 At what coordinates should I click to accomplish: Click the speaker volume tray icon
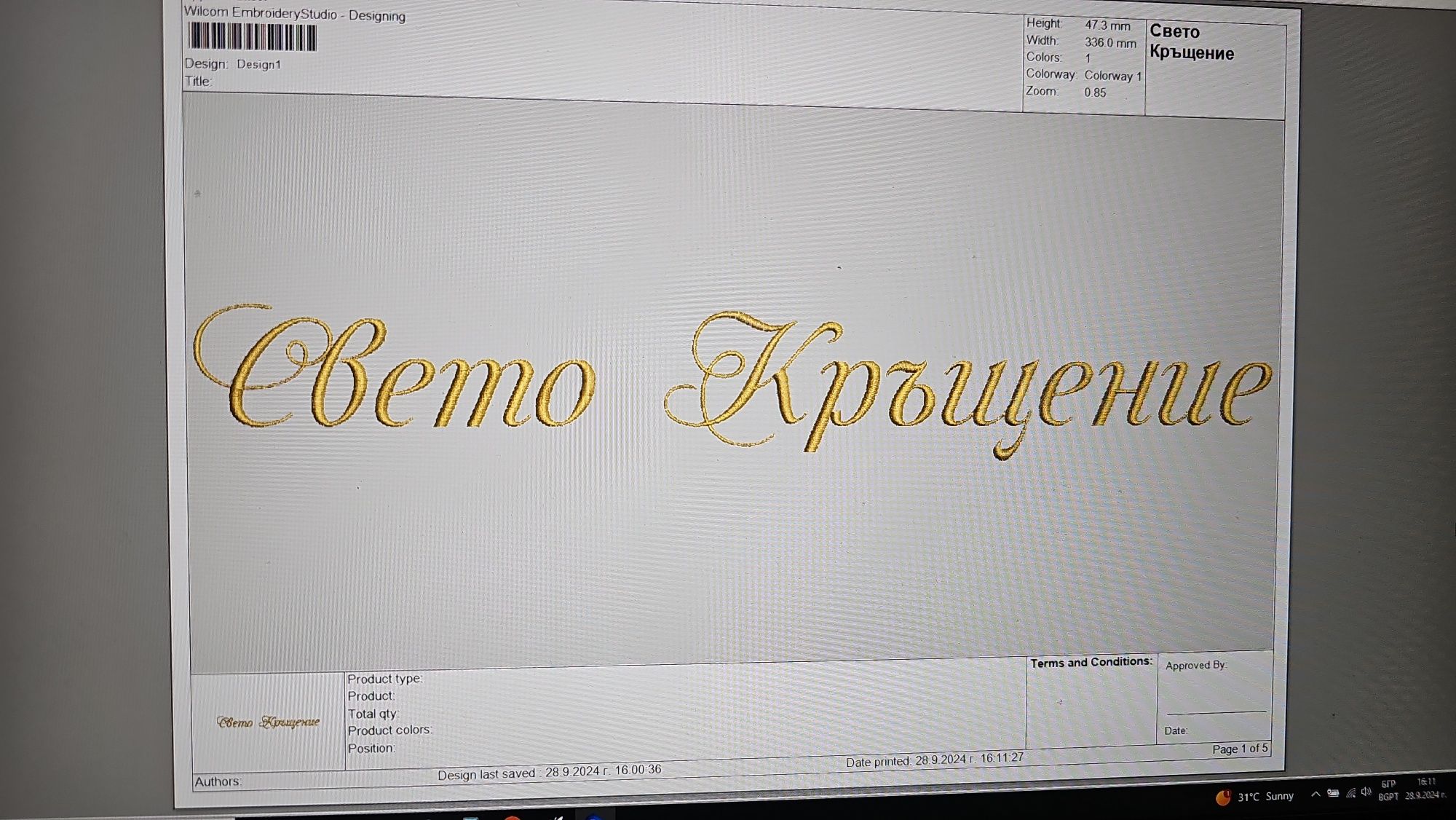click(x=1366, y=792)
